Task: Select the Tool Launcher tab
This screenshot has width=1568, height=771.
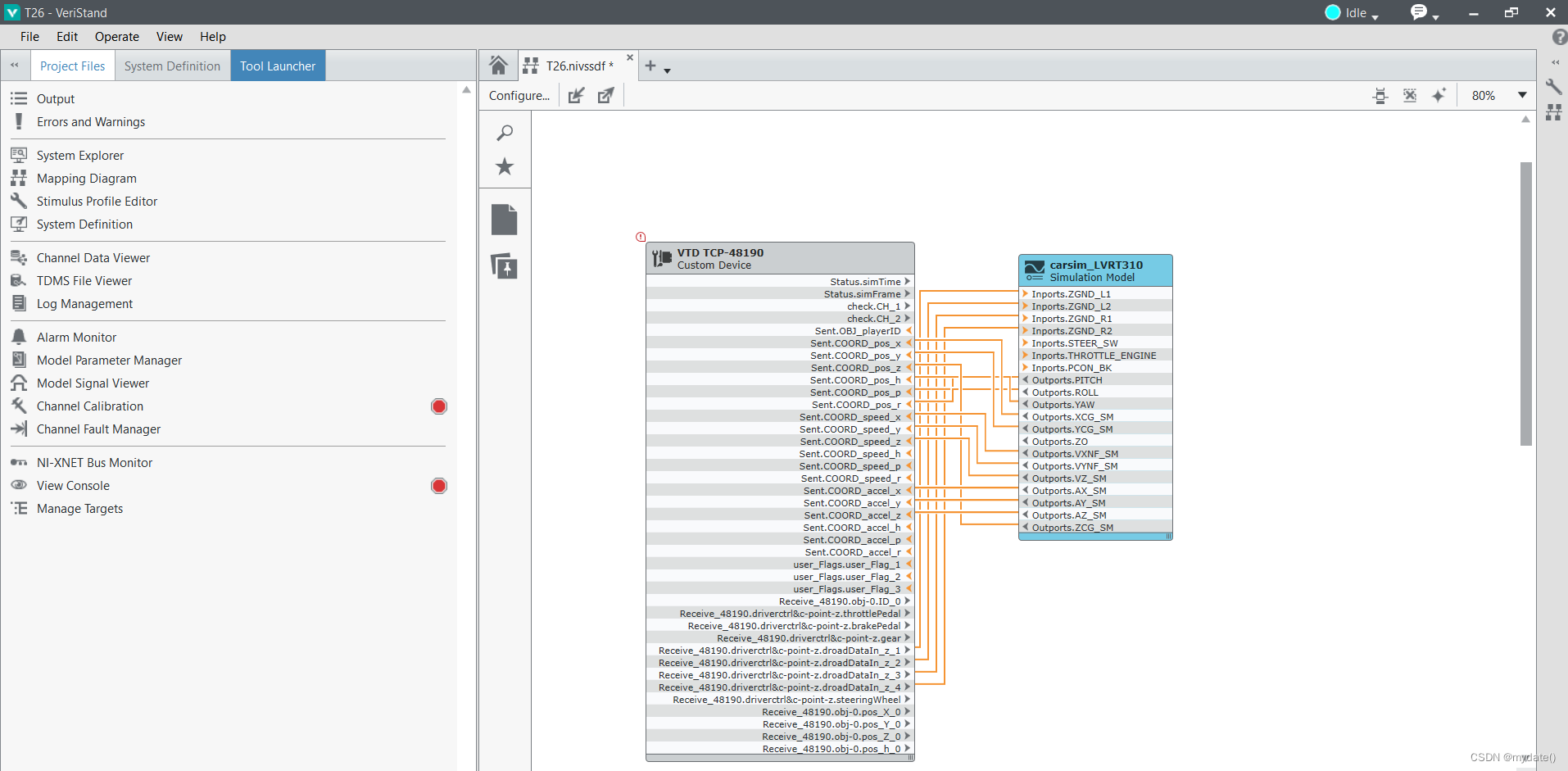Action: point(278,66)
